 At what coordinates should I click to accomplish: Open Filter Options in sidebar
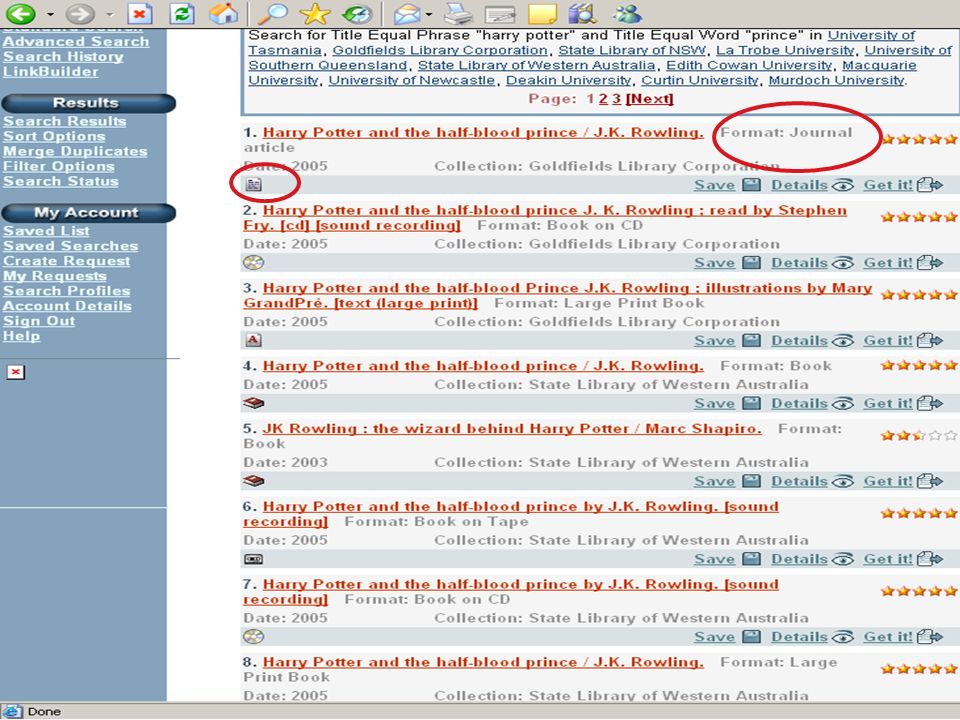(58, 166)
